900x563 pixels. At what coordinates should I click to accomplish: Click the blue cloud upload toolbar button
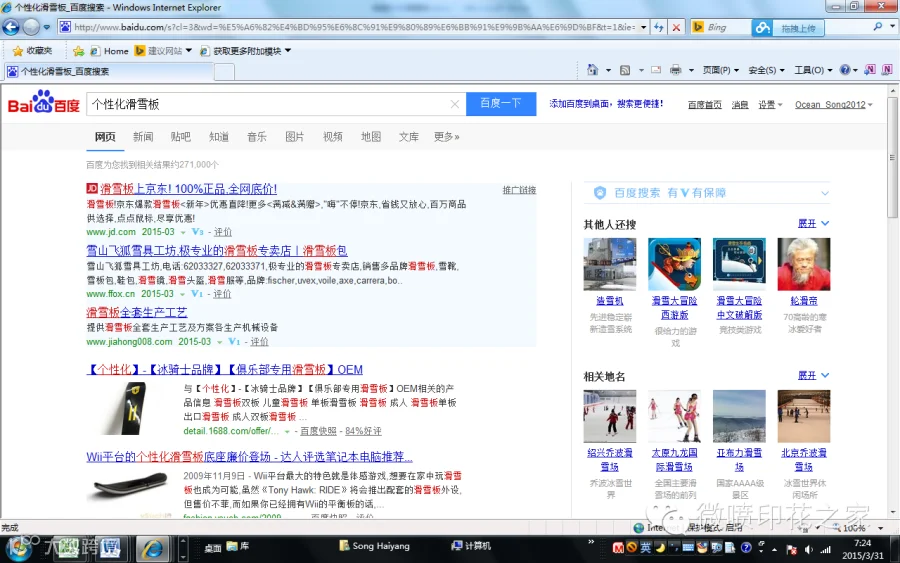[788, 28]
